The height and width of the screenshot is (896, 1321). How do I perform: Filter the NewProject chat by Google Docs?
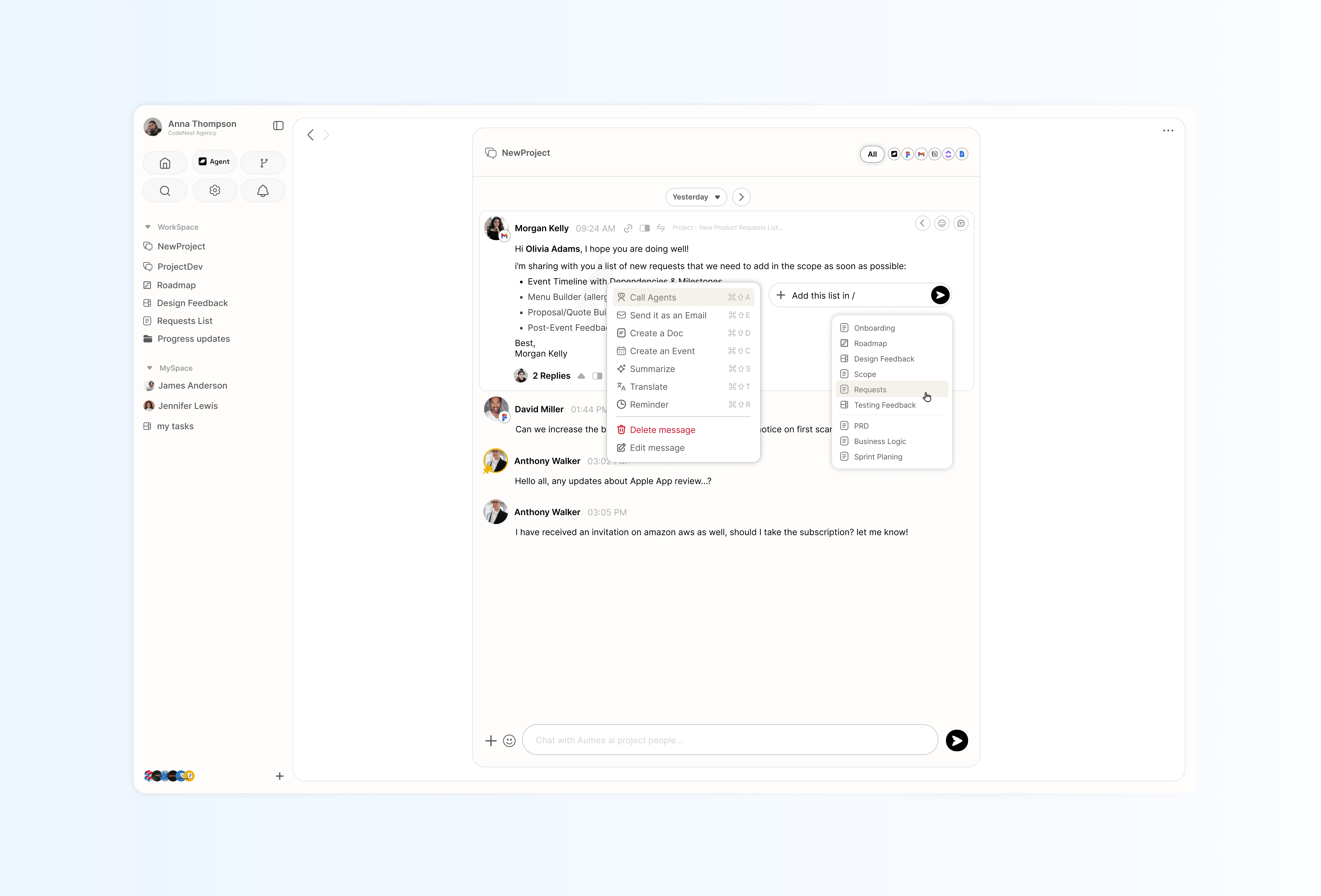click(962, 154)
